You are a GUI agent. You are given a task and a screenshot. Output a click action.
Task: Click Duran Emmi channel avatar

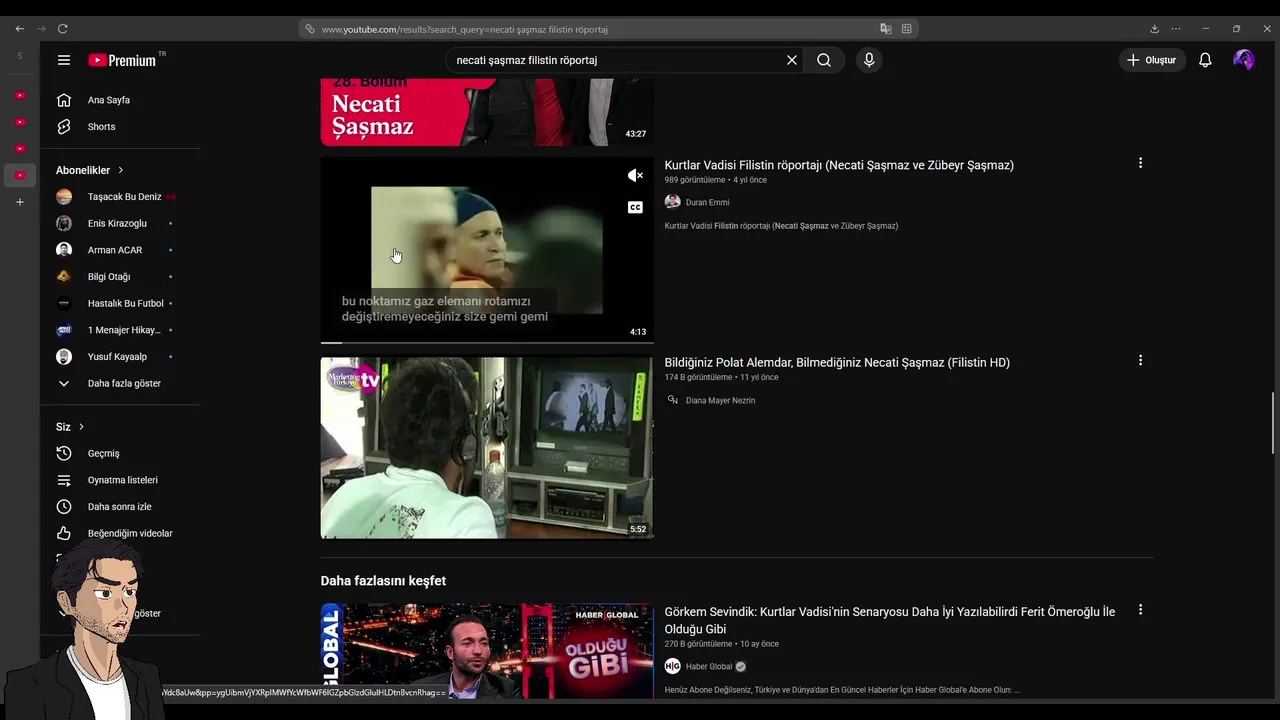click(x=672, y=202)
